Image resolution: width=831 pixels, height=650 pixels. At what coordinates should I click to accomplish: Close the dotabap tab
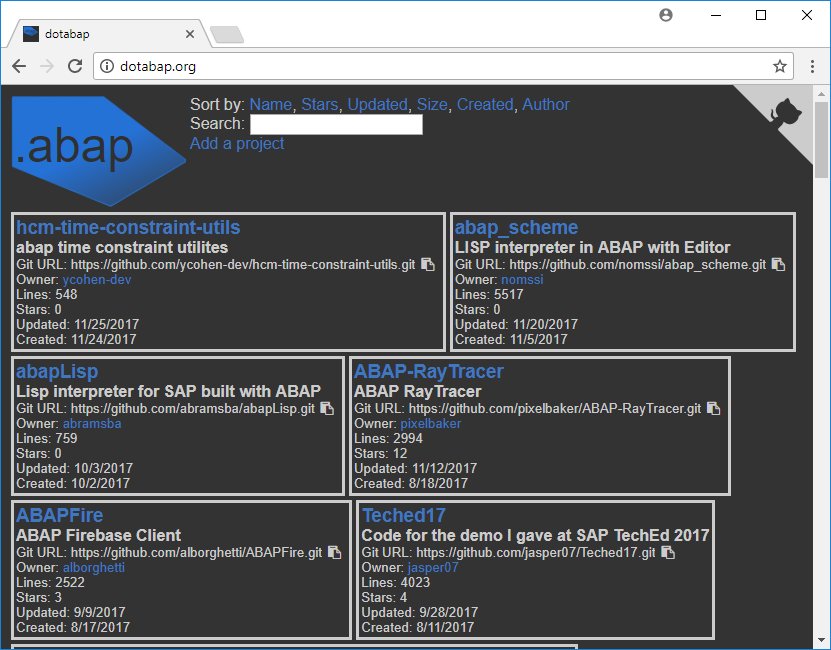(x=190, y=34)
